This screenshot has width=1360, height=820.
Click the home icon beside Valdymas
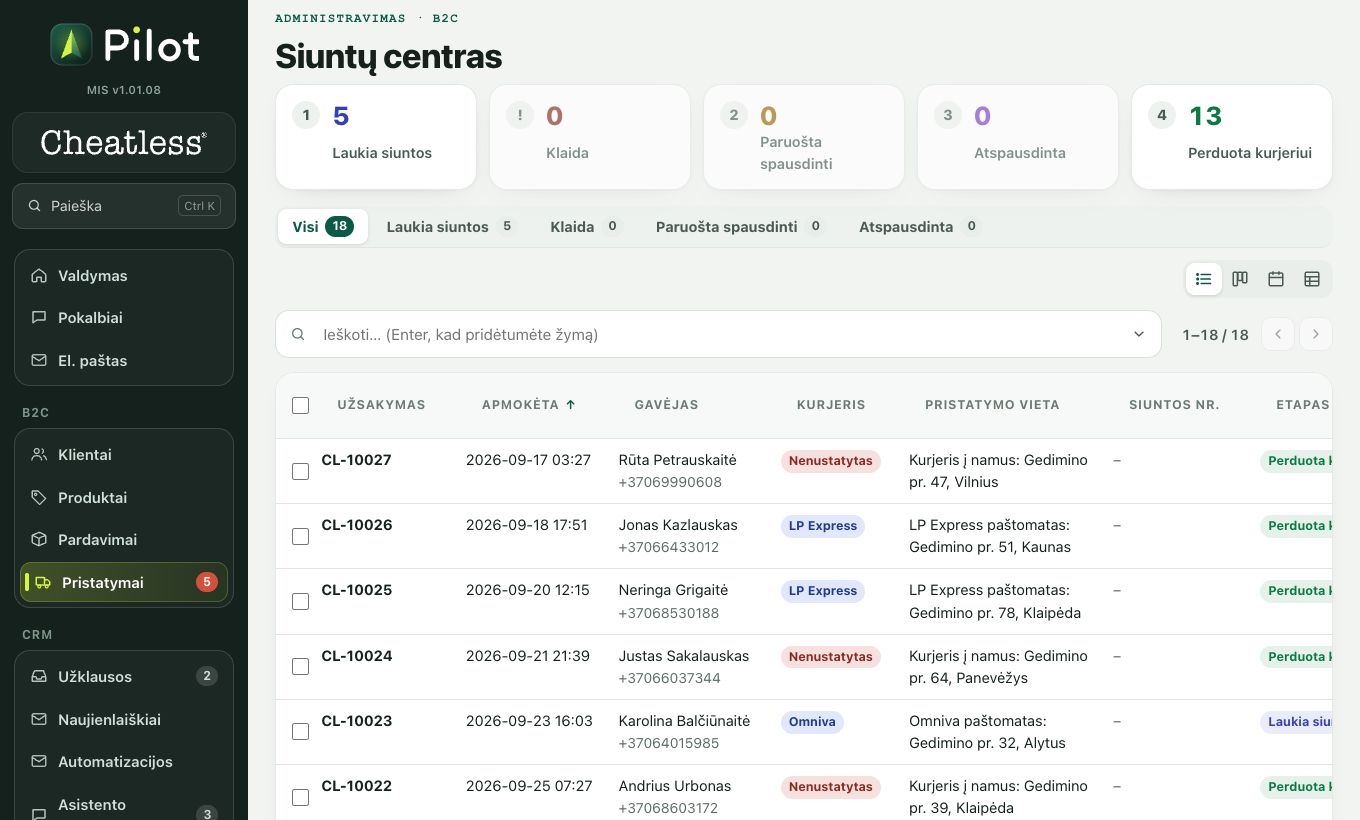39,276
